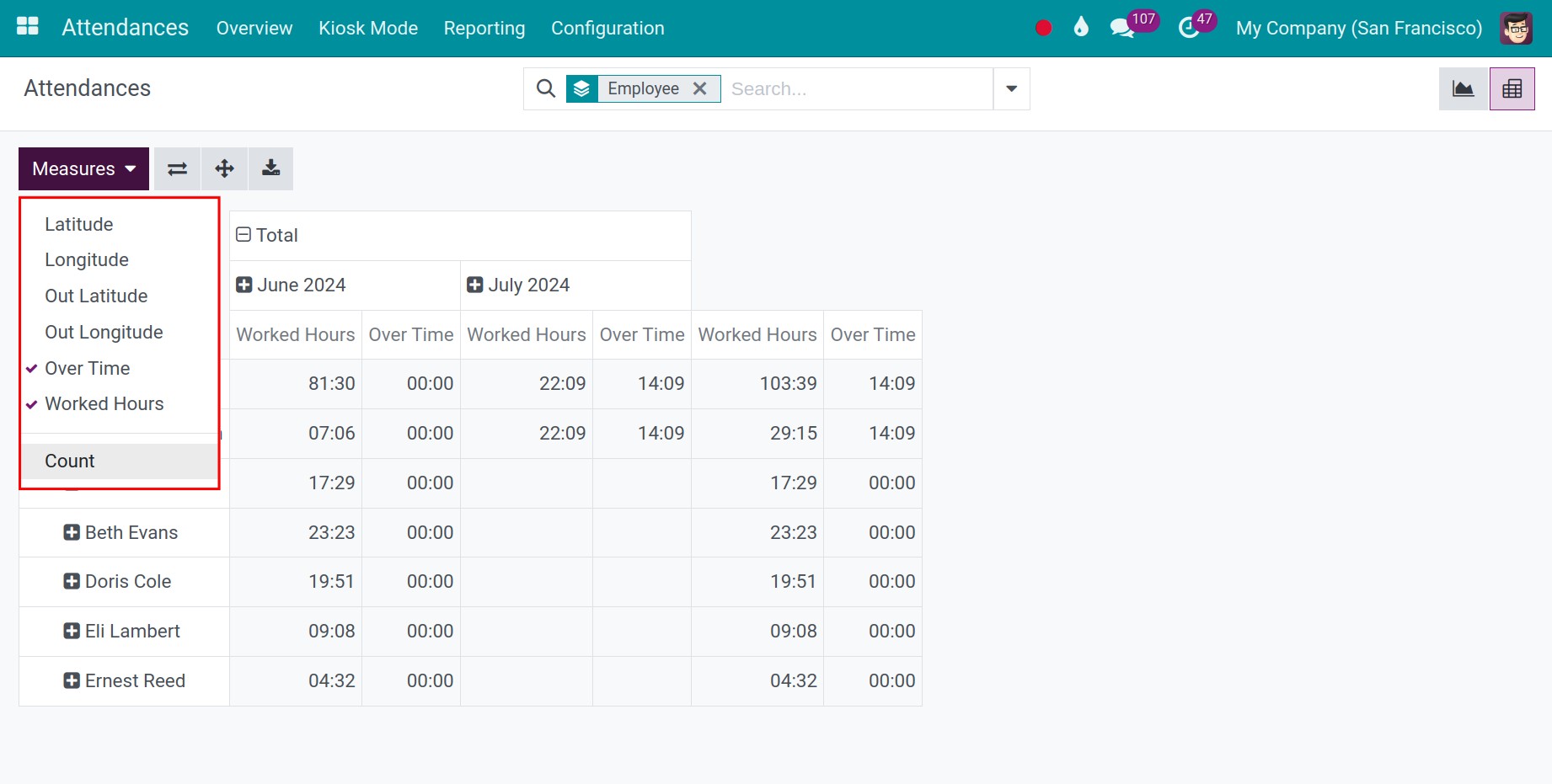Remove the Employee group-by filter
This screenshot has height=784, width=1552.
coord(699,88)
